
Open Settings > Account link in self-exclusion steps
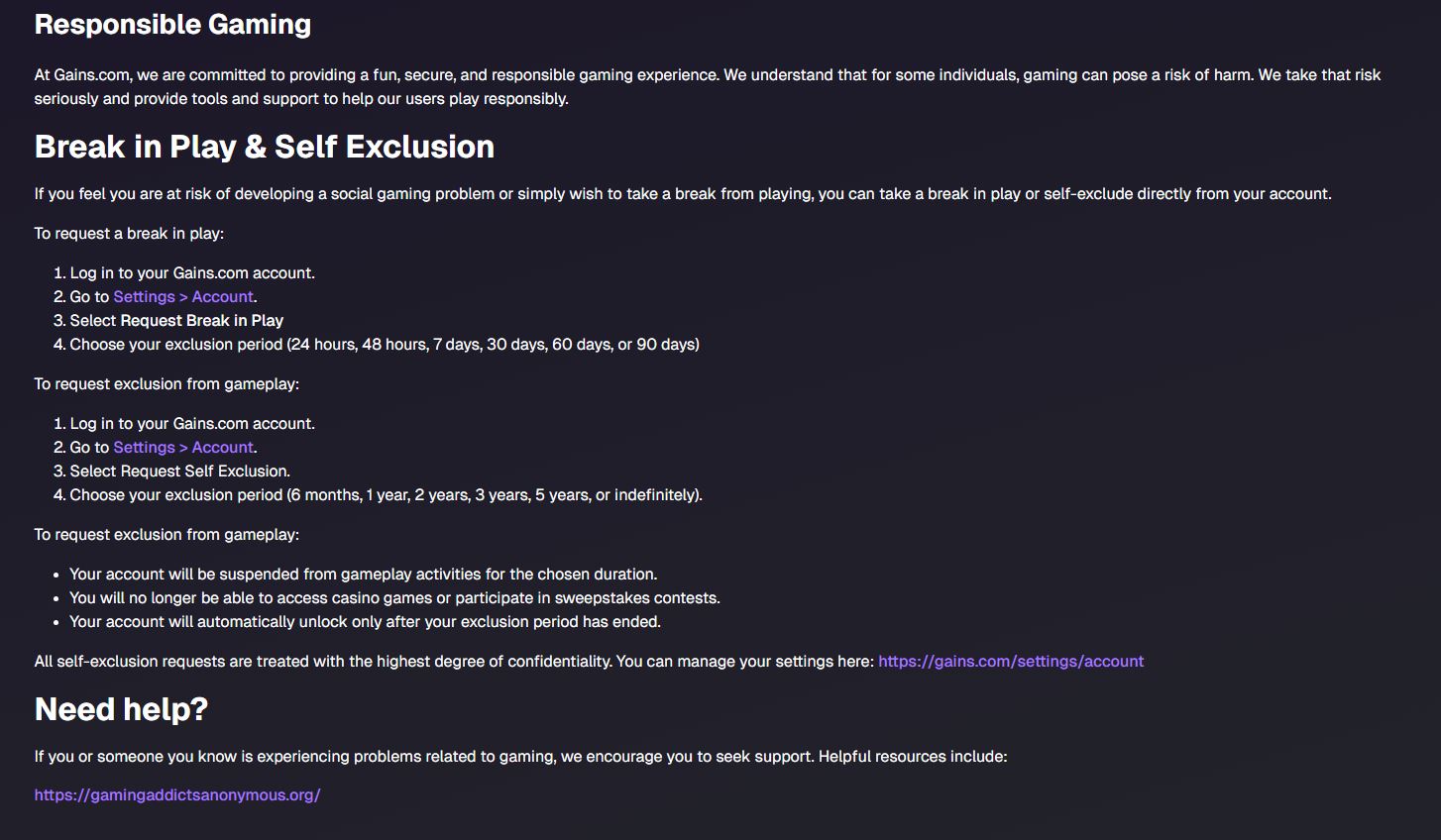183,448
